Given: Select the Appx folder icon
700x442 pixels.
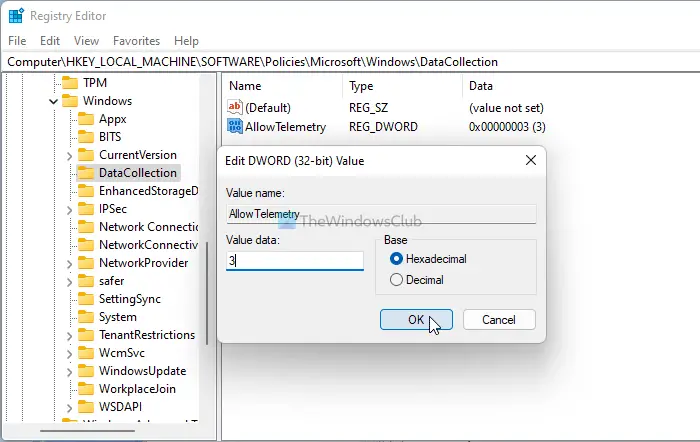Looking at the screenshot, I should tap(86, 119).
